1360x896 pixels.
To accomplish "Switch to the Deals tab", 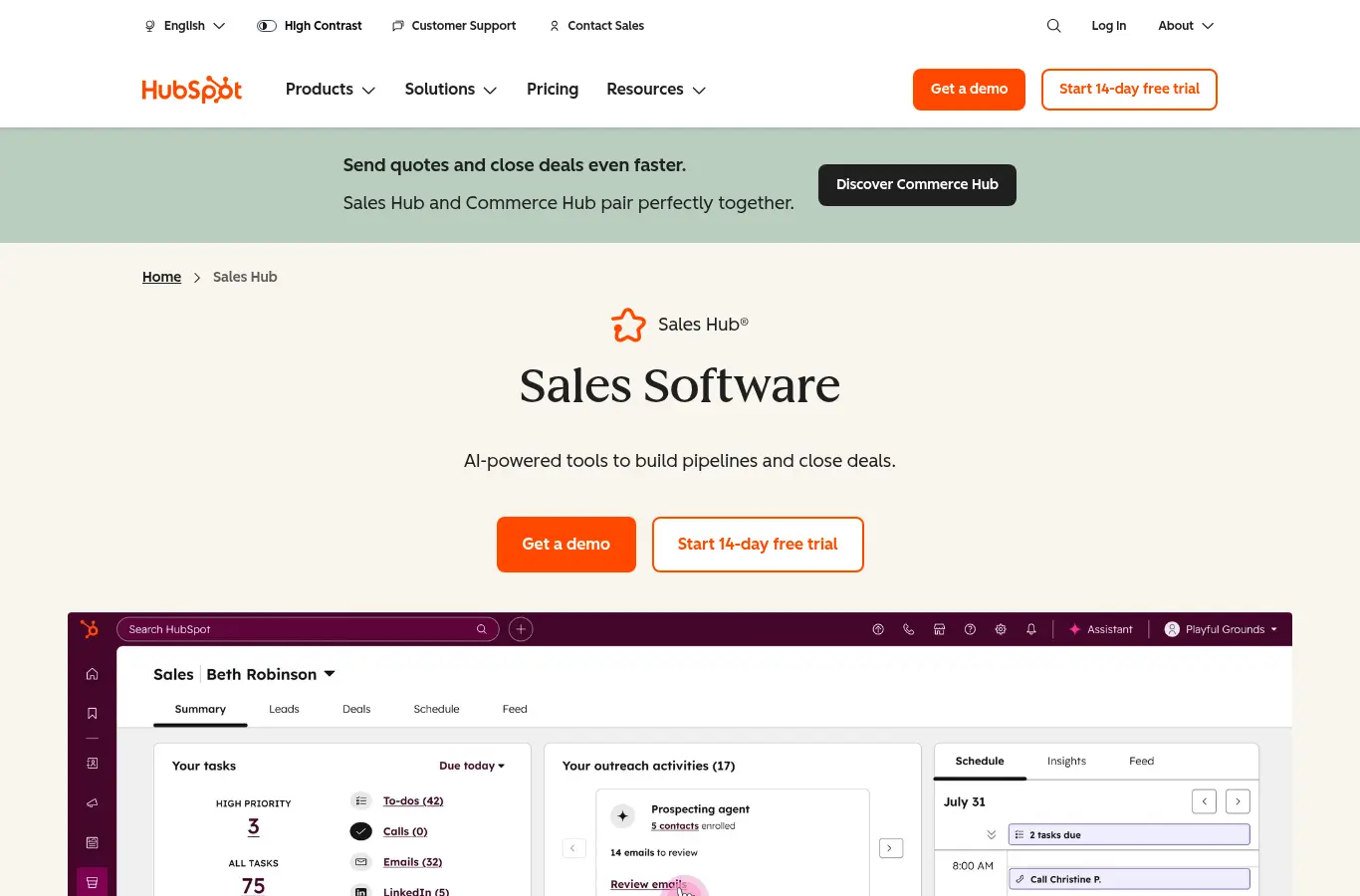I will [356, 709].
